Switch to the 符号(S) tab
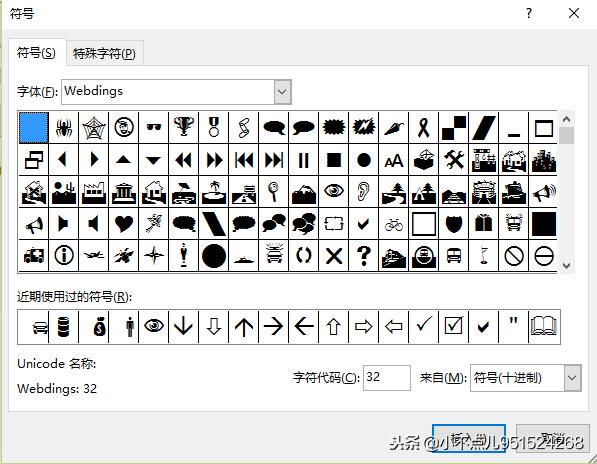 pyautogui.click(x=37, y=53)
